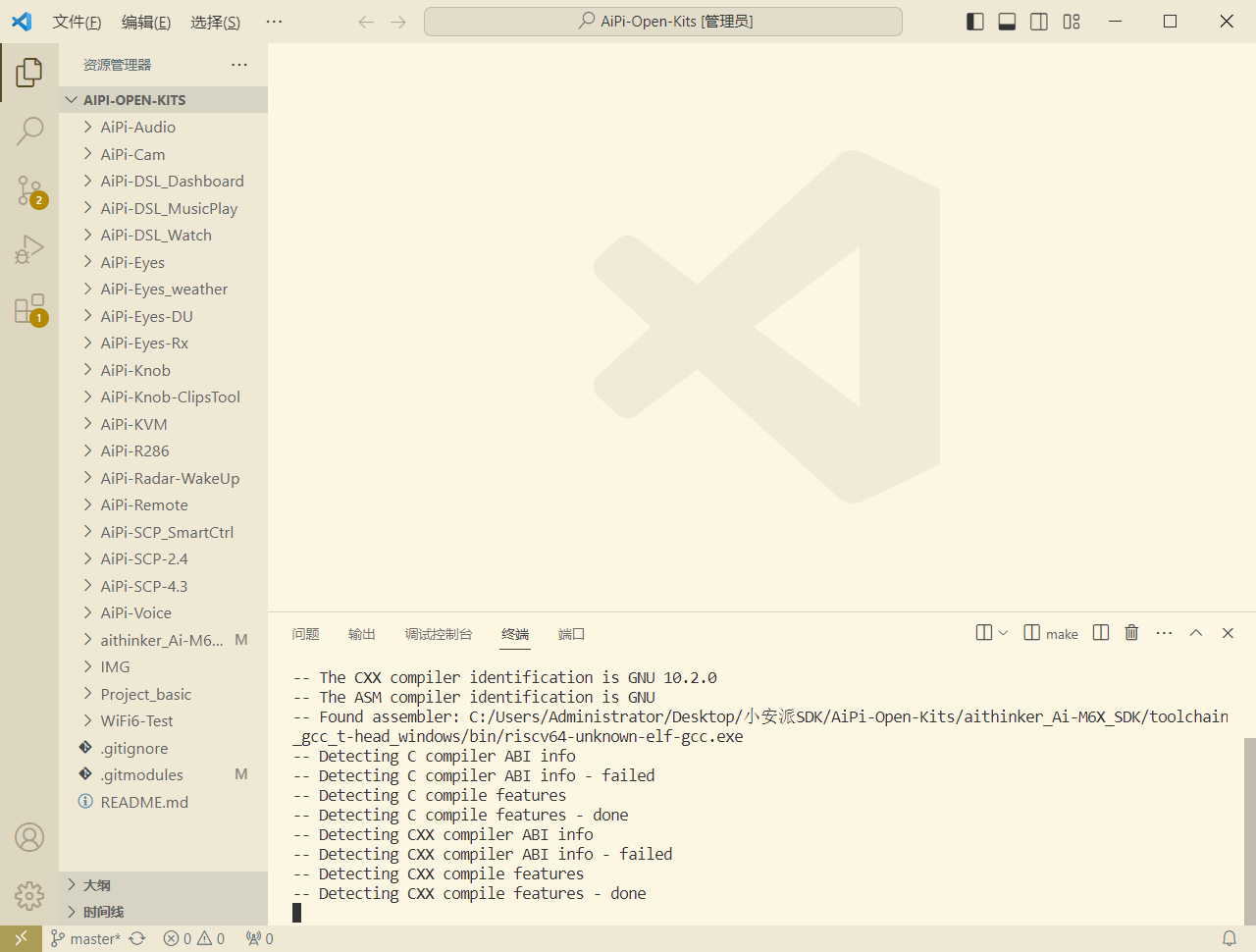Expand the Project_basic folder

[x=163, y=694]
